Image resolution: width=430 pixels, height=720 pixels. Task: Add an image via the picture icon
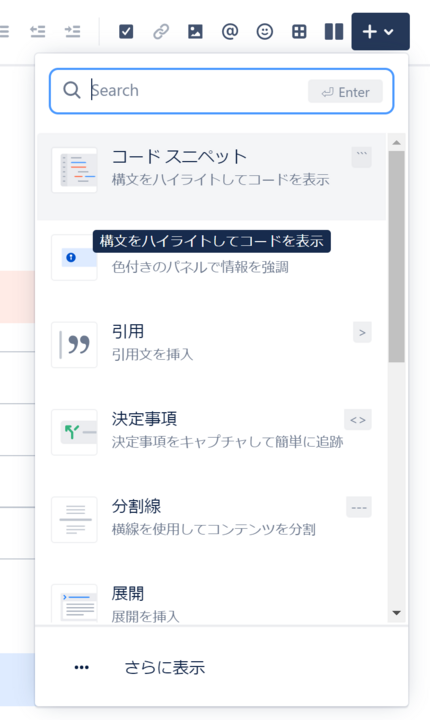pos(195,31)
